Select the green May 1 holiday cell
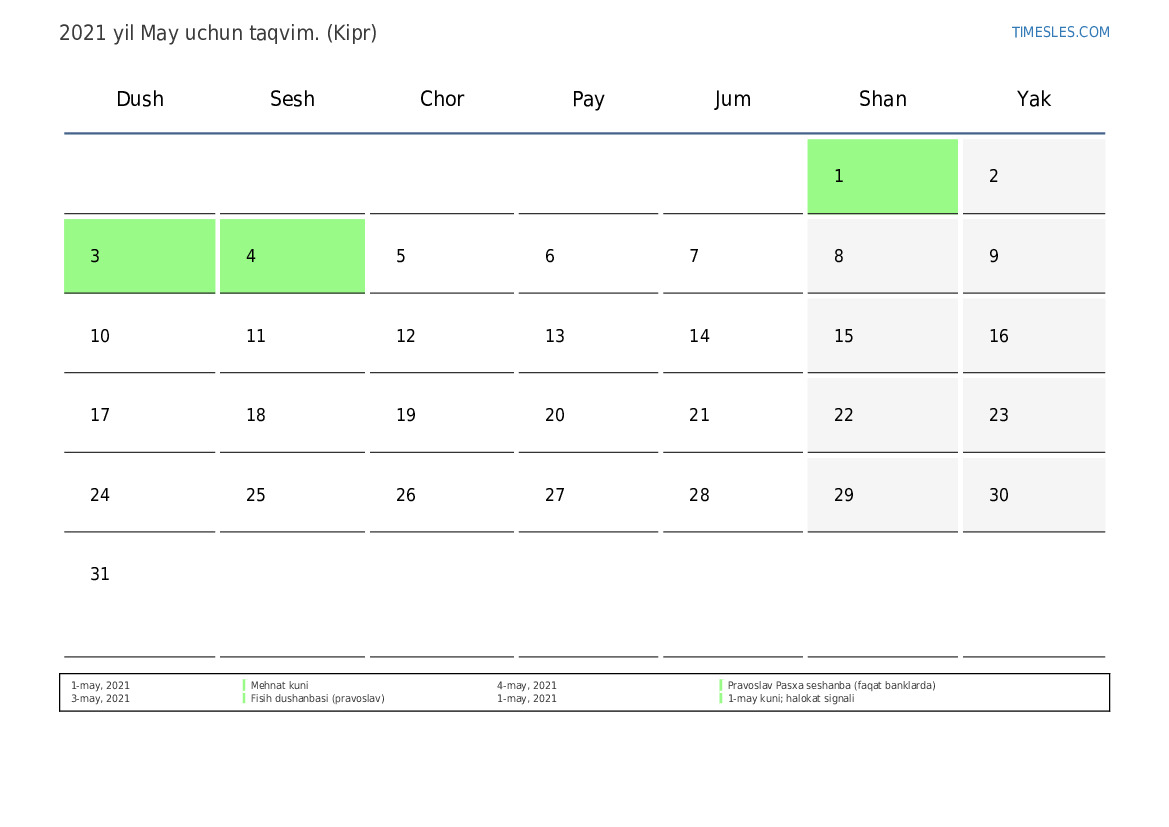Screen dimensions: 1169x827 pyautogui.click(x=882, y=176)
